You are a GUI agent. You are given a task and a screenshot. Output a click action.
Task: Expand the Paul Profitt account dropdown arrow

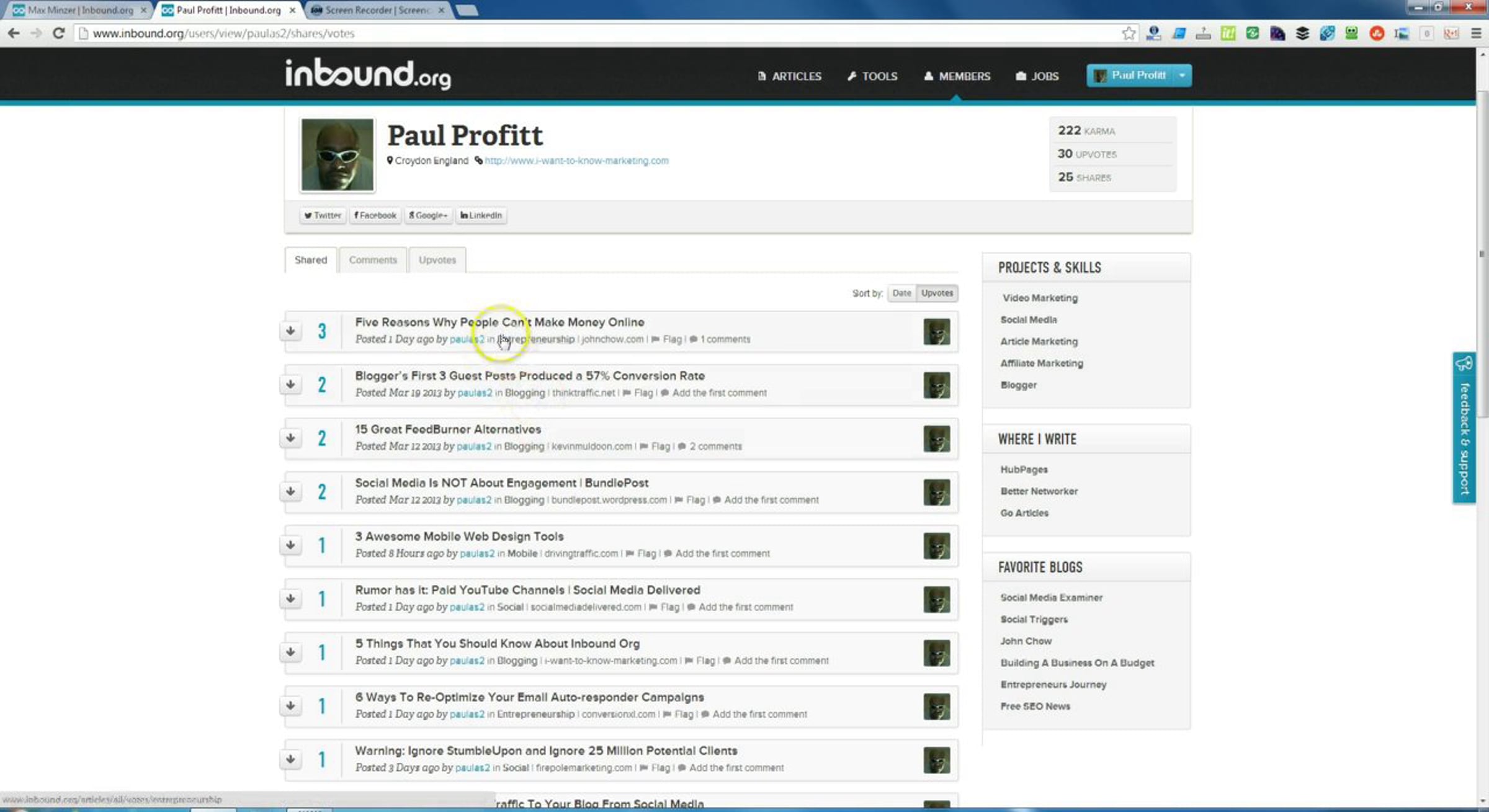pyautogui.click(x=1183, y=76)
